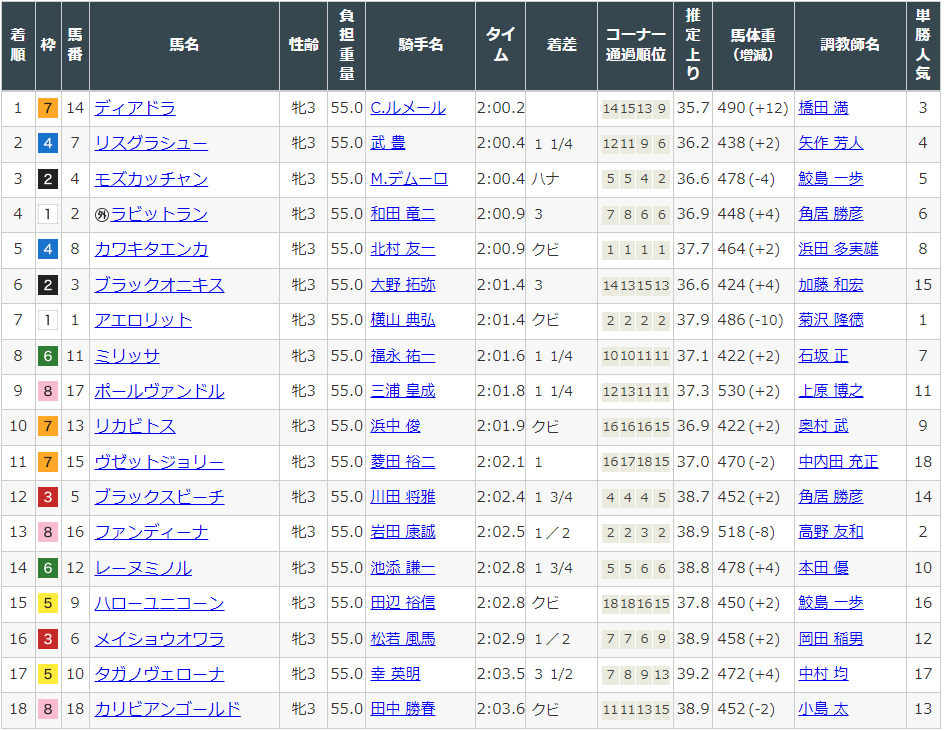Viewport: 944px width, 731px height.
Task: View trainer 加藤 和宏 page
Action: tap(831, 284)
